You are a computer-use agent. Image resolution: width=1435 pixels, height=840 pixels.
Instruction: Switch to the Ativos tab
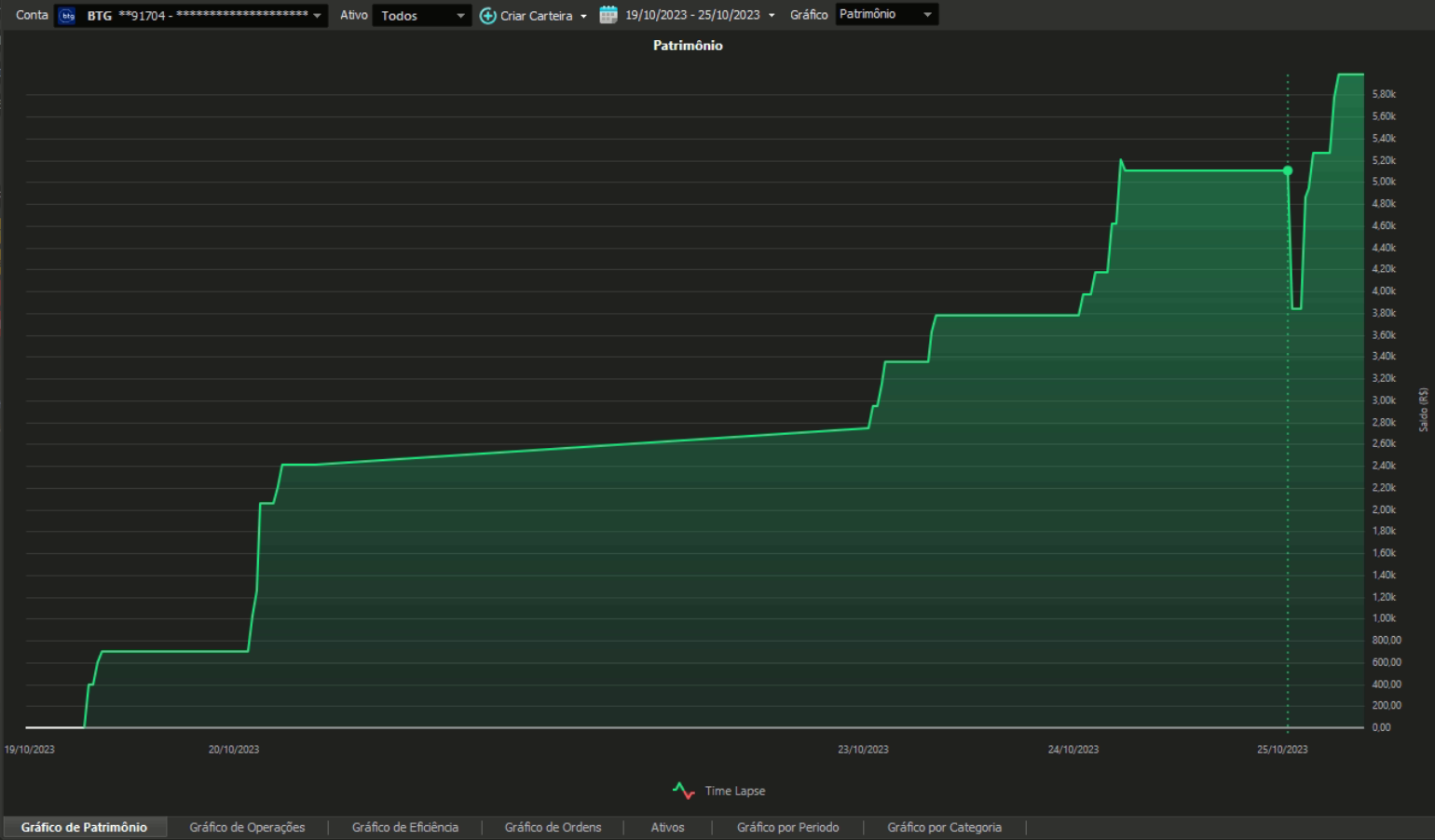(x=667, y=827)
